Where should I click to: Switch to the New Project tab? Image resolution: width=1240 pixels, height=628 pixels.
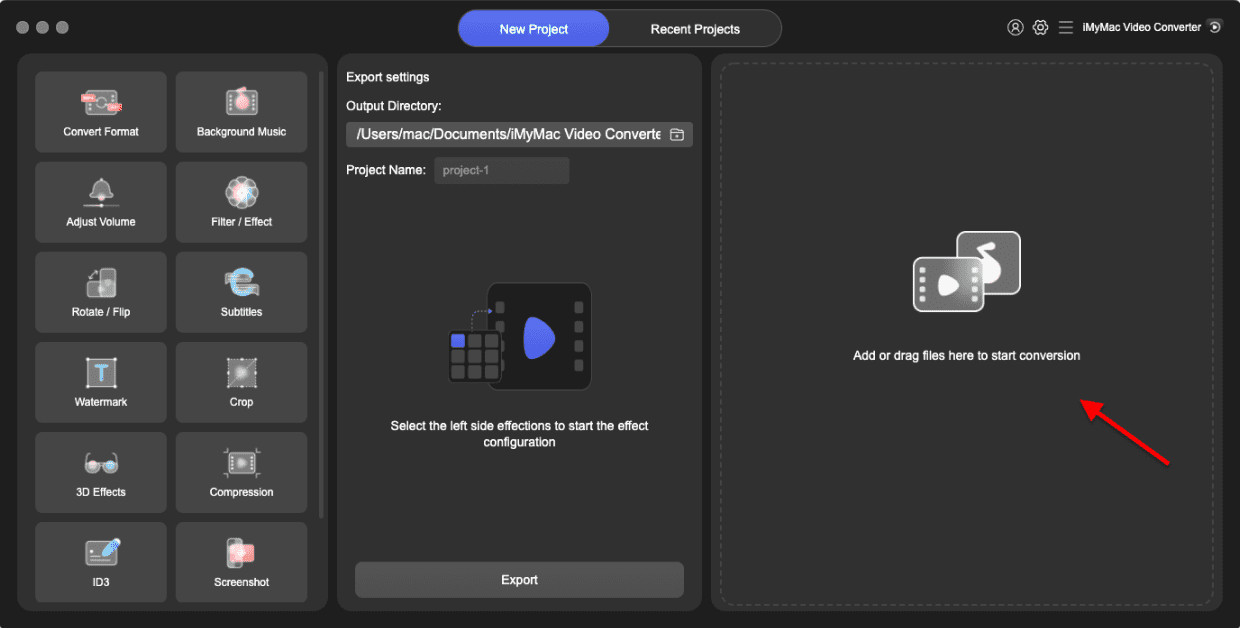(x=534, y=29)
